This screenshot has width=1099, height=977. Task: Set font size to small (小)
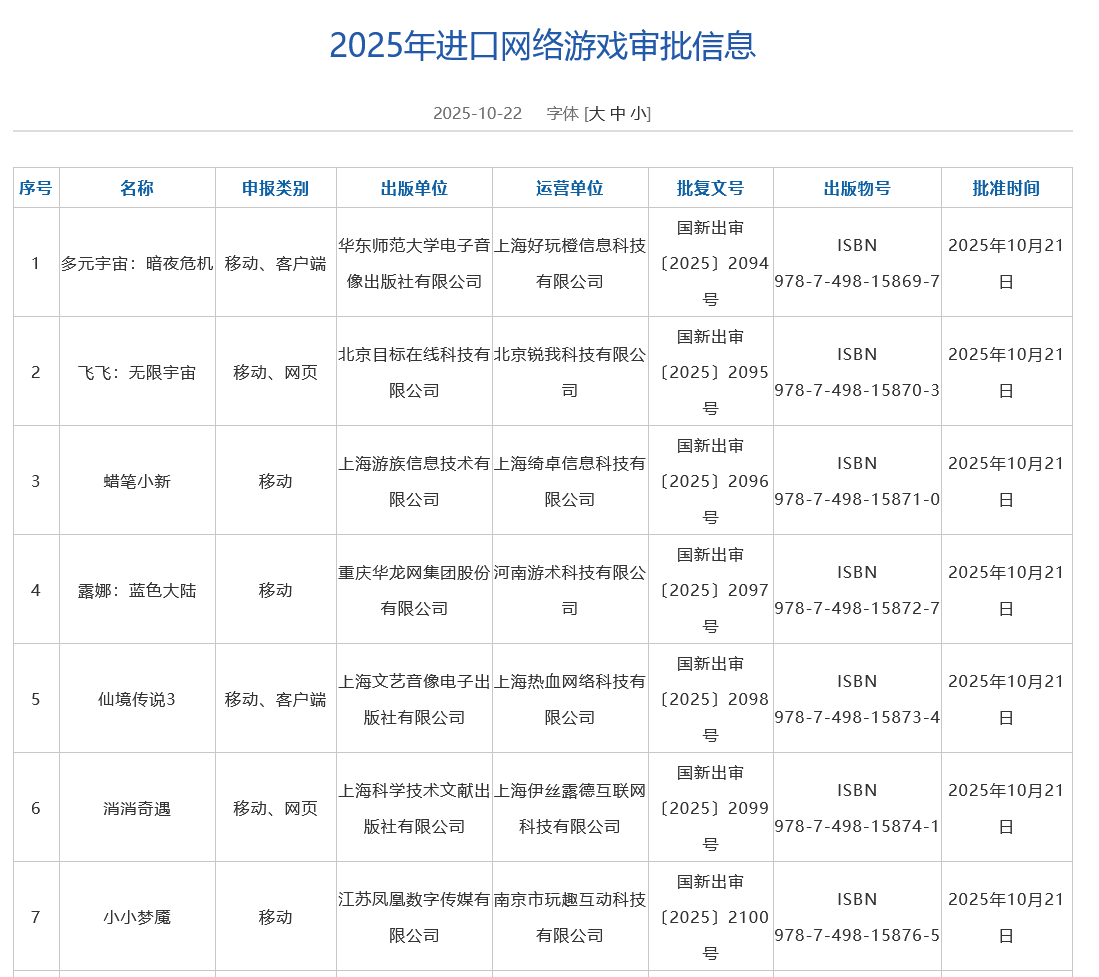[x=638, y=113]
